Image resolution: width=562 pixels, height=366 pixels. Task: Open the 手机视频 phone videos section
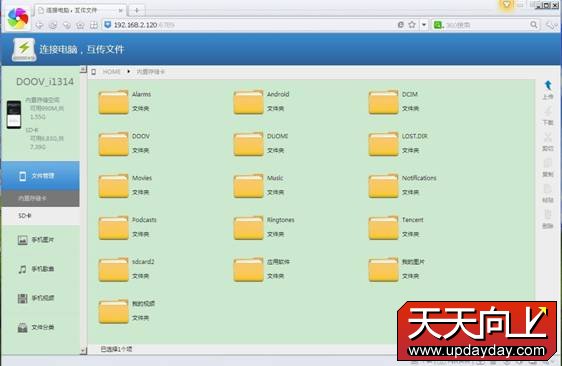click(x=36, y=298)
